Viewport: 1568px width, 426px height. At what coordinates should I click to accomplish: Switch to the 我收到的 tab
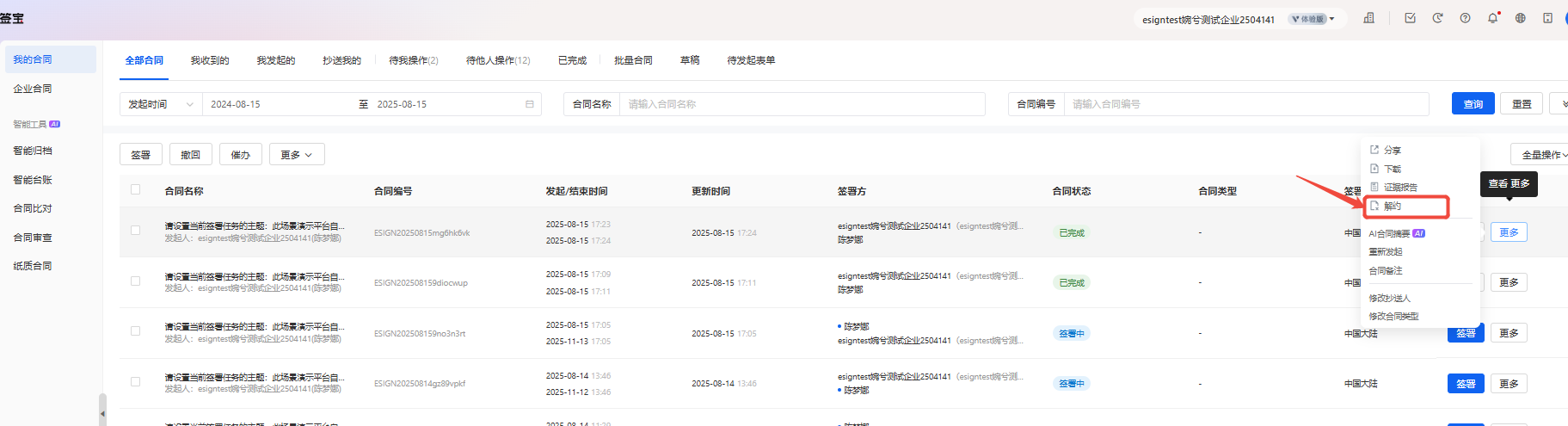pyautogui.click(x=210, y=60)
